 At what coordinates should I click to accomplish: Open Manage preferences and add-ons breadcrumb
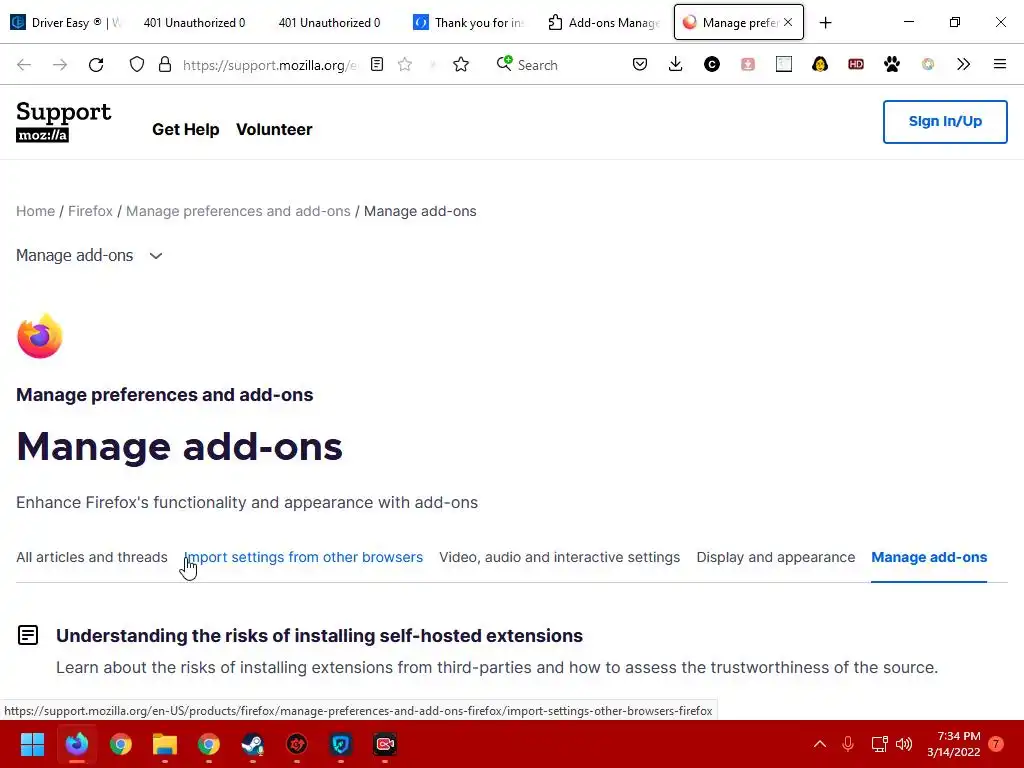pyautogui.click(x=238, y=211)
